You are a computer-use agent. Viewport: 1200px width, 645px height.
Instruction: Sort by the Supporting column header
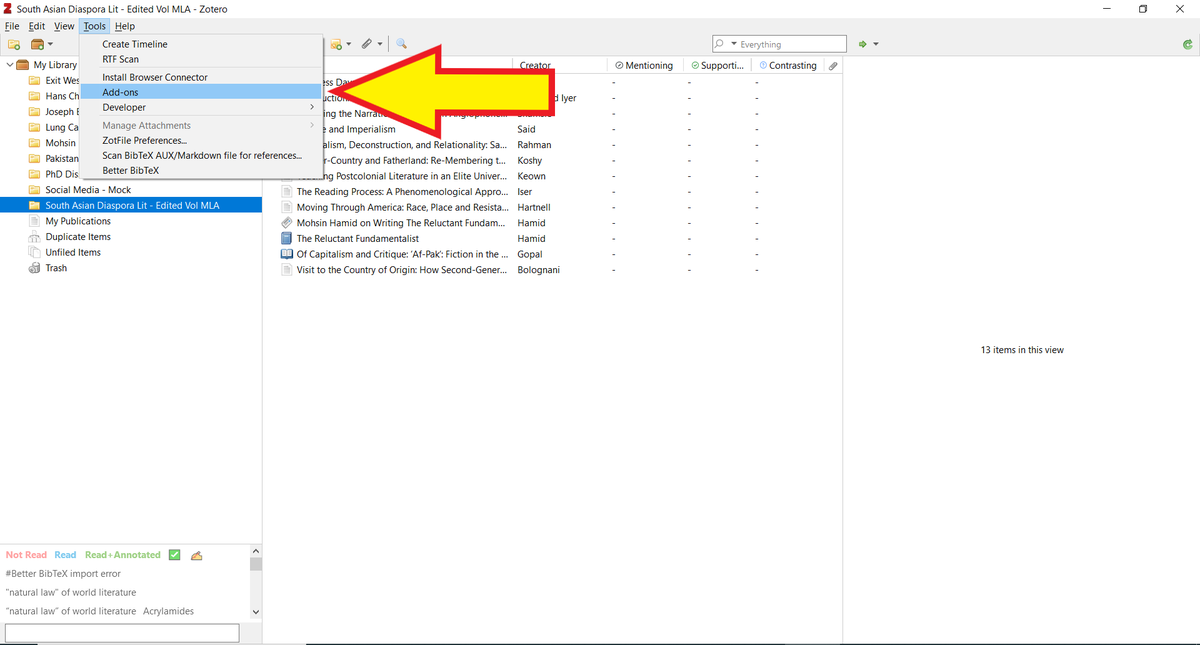(x=718, y=65)
